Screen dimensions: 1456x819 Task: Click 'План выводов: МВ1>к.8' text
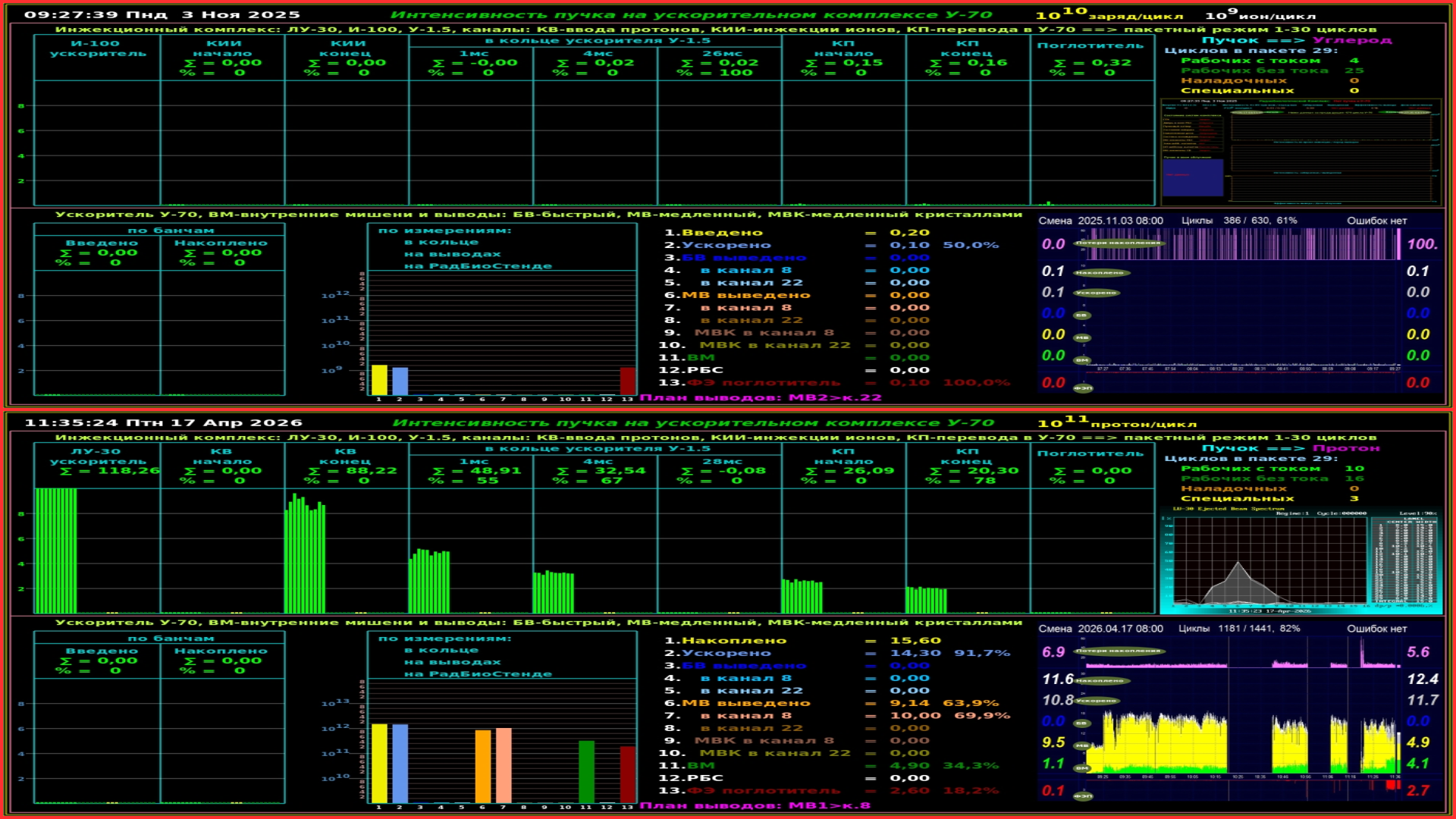[x=755, y=805]
